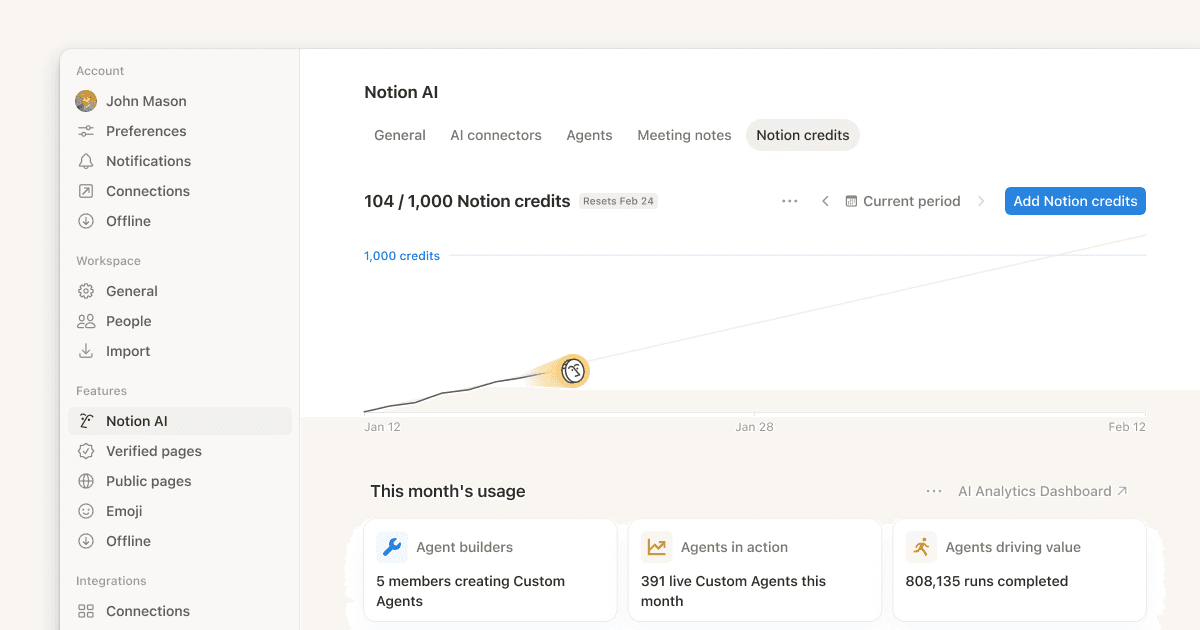1200x630 pixels.
Task: Open Preferences in the sidebar
Action: click(x=180, y=131)
